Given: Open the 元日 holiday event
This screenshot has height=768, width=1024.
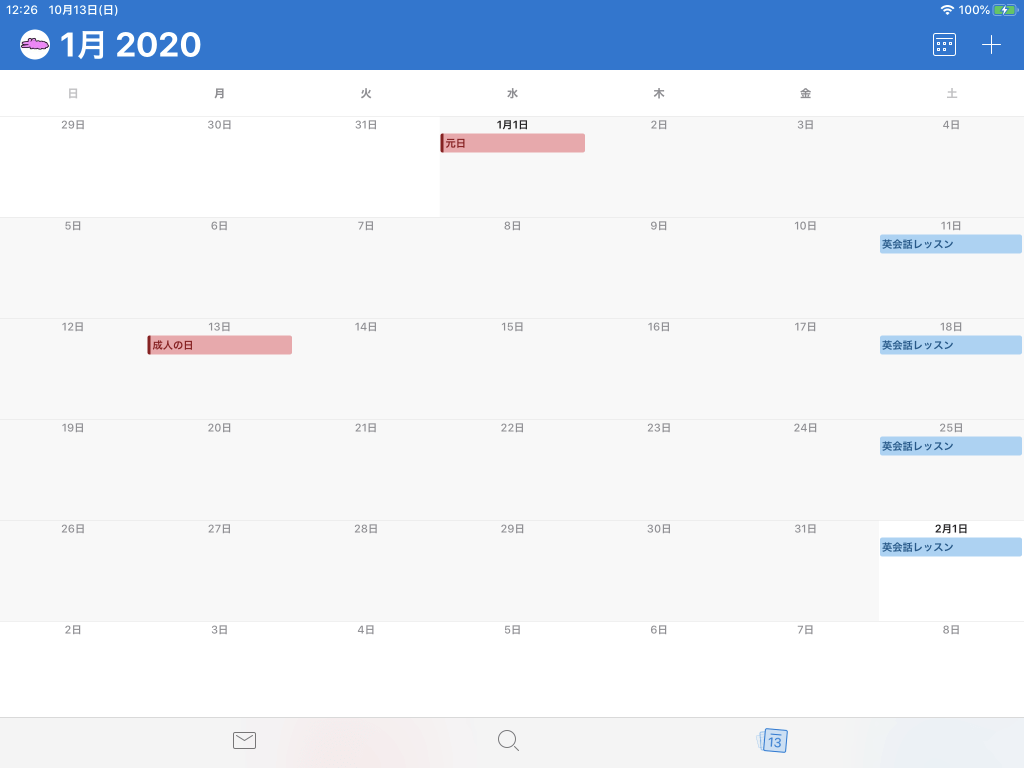Looking at the screenshot, I should pos(513,143).
